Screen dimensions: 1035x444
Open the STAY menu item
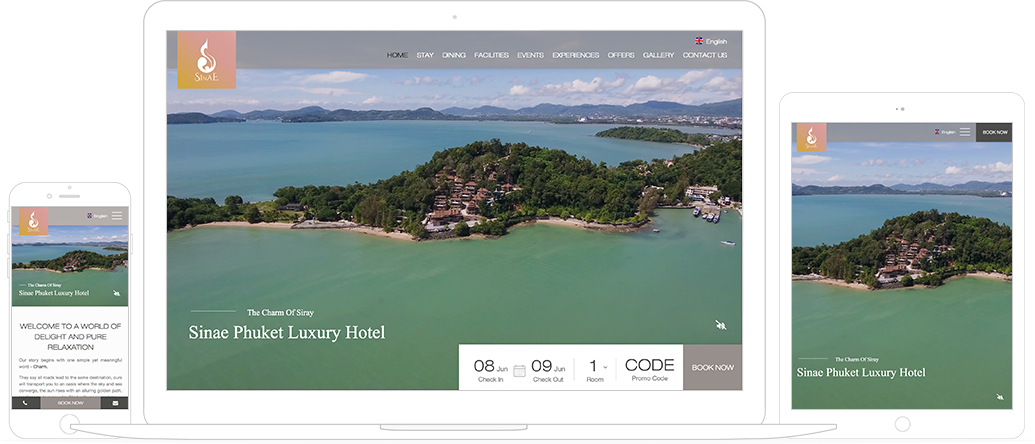[425, 55]
